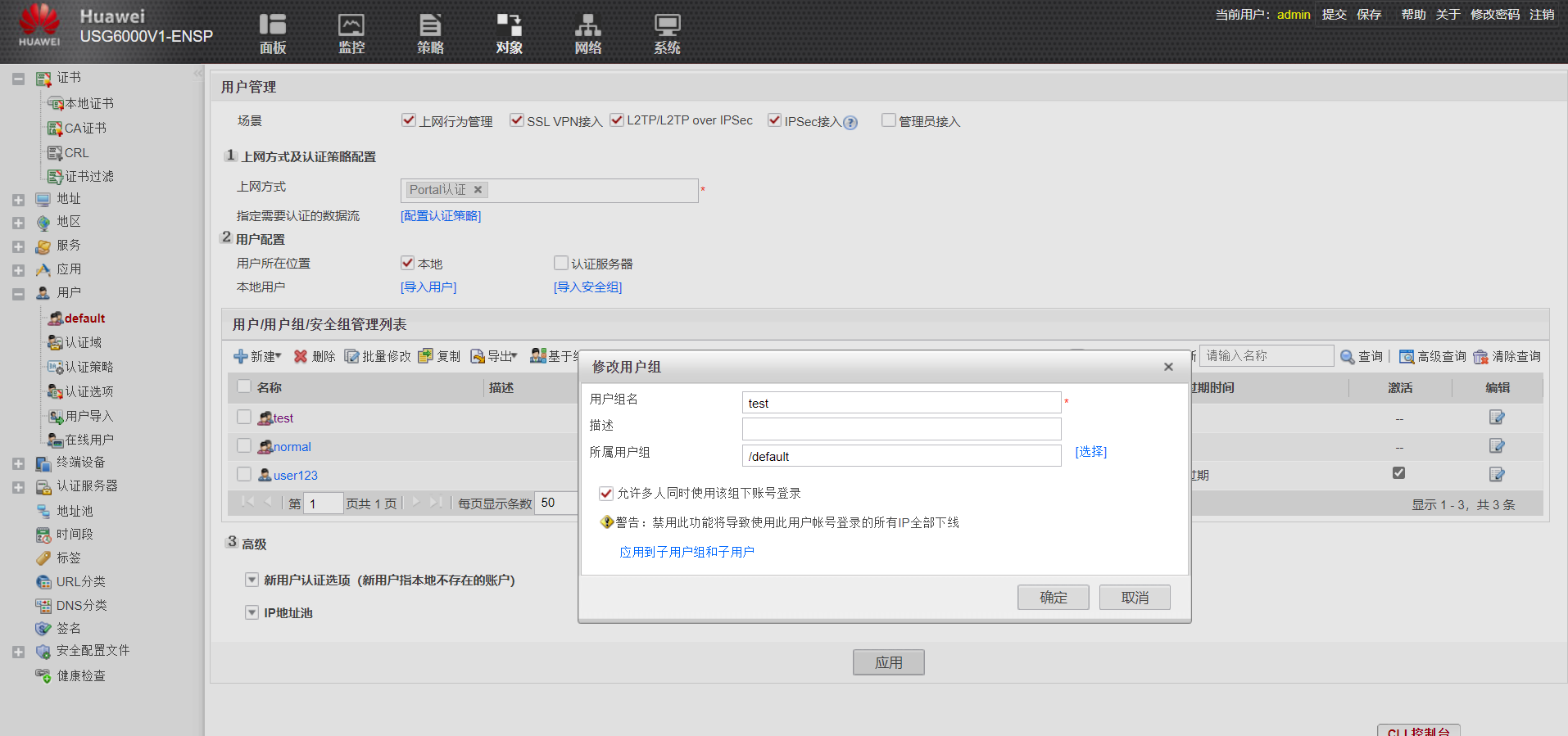Toggle IPSec接入 checkbox

tap(774, 120)
